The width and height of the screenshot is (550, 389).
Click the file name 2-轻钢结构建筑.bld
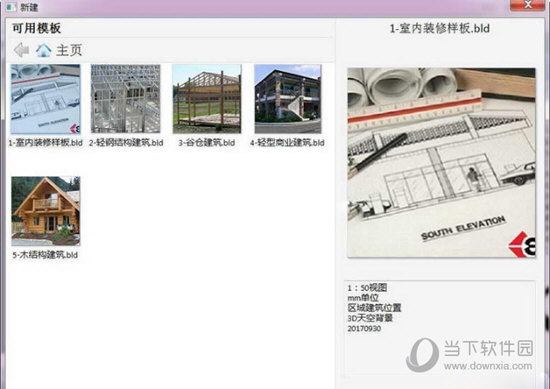[x=126, y=143]
